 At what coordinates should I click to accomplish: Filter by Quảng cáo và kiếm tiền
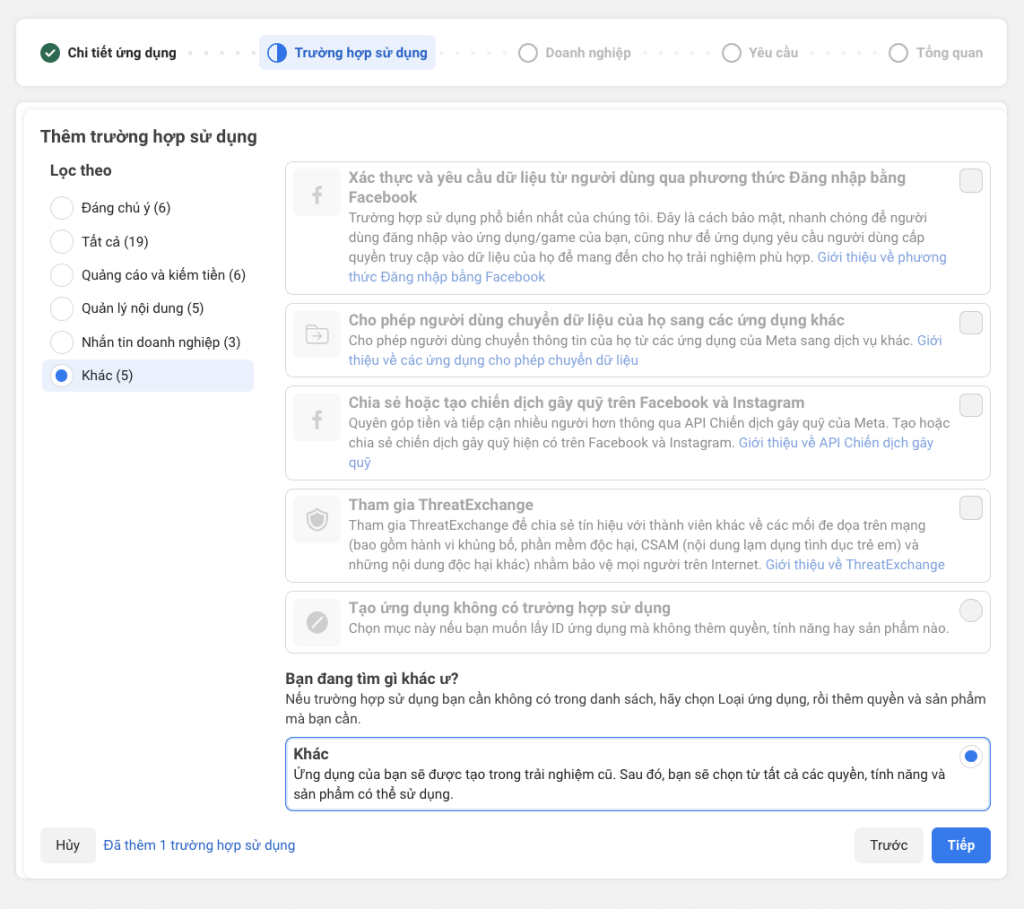pos(62,275)
